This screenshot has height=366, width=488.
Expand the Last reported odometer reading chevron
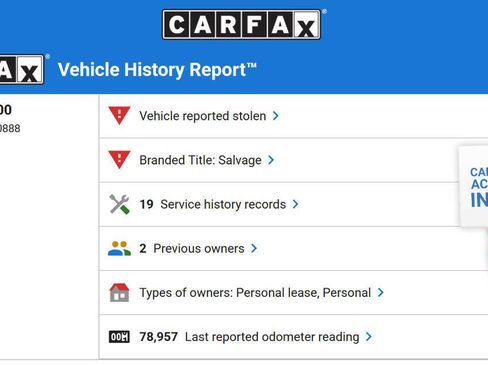tap(369, 337)
